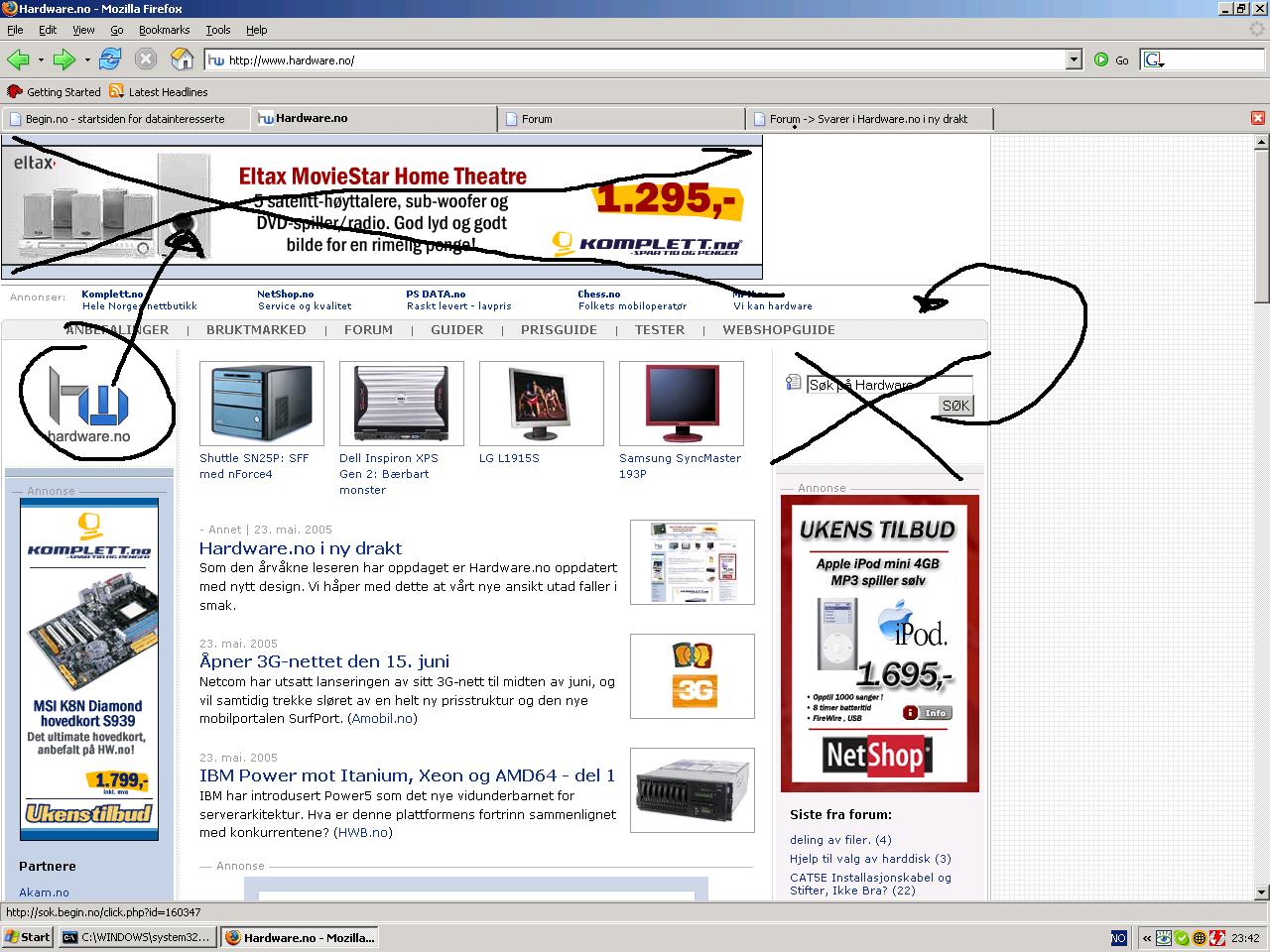Click the Shuttle SN25P thumbnail image
Screen dimensions: 1270x952
coord(262,404)
